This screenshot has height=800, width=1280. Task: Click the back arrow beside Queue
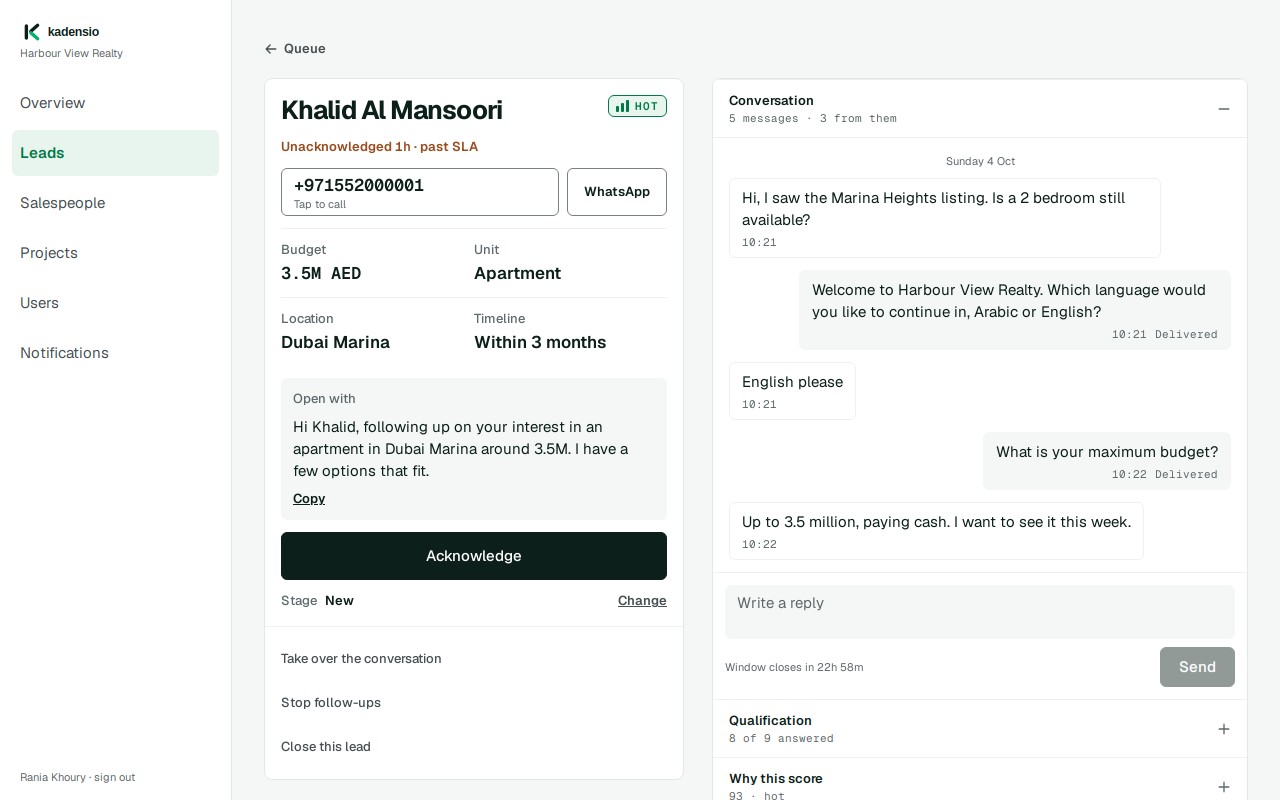point(271,49)
